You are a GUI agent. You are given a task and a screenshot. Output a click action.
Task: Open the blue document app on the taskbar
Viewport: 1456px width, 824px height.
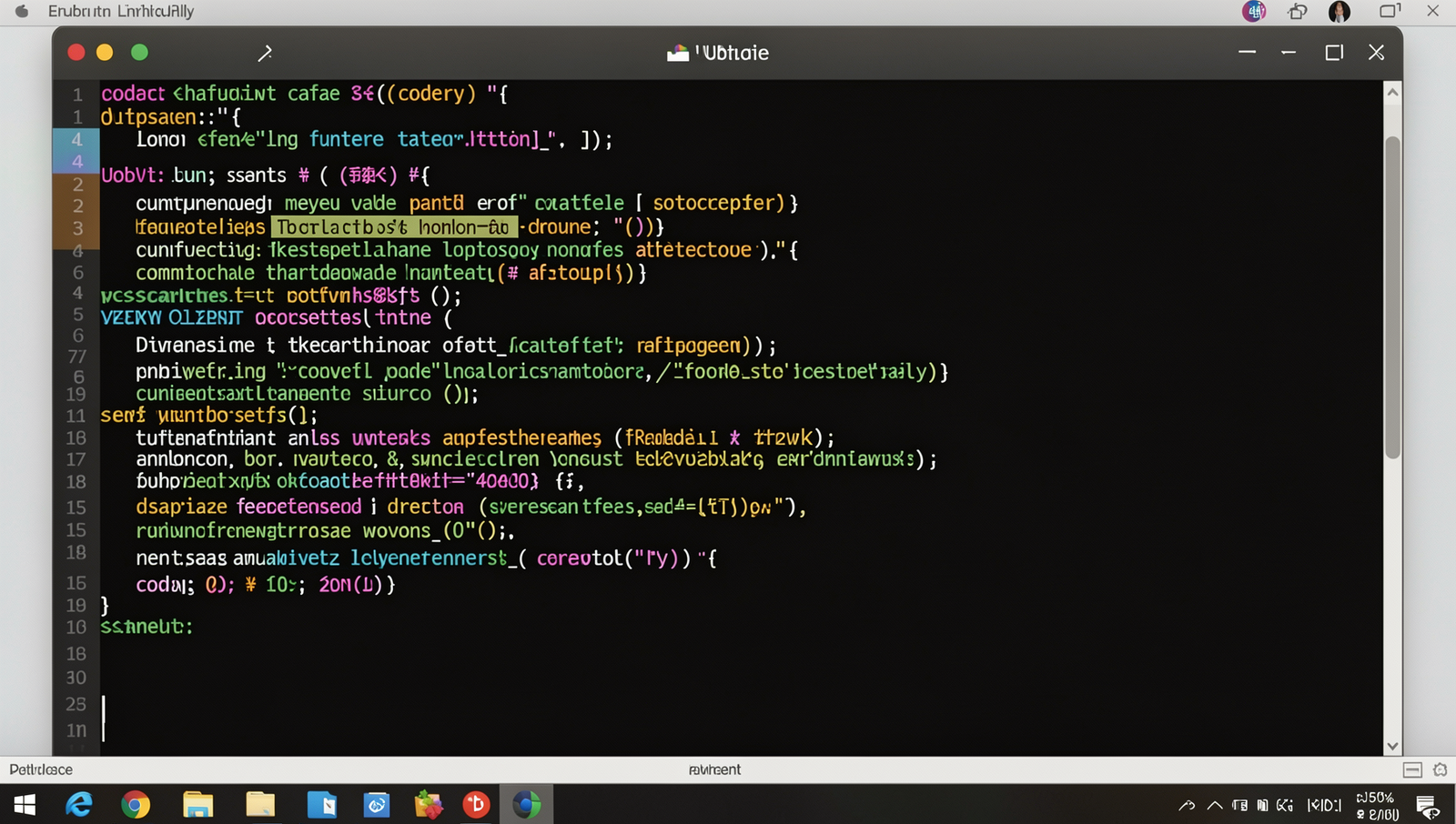[x=322, y=805]
